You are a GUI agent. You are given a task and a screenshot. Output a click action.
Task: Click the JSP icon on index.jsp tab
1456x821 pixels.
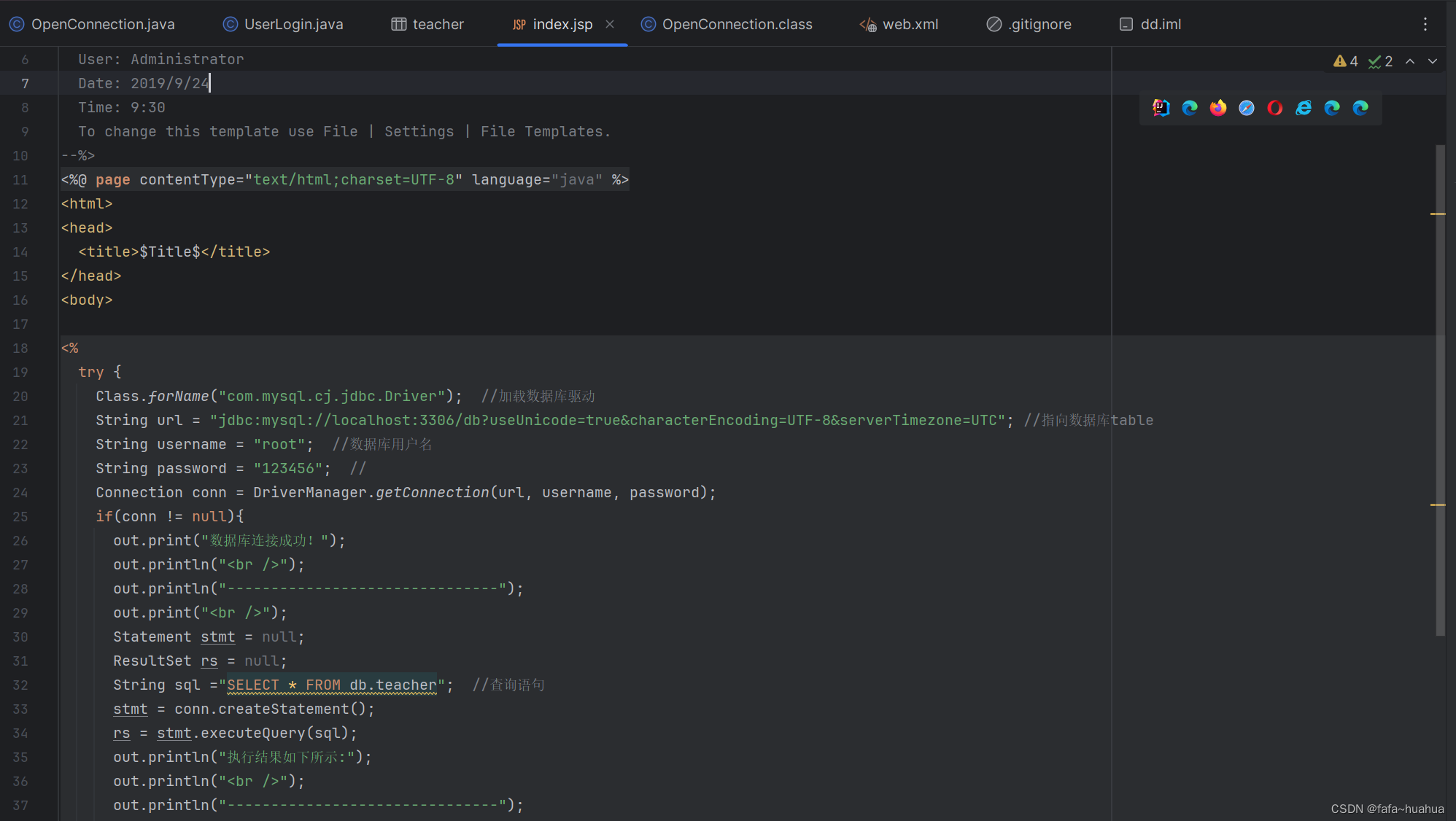tap(519, 24)
